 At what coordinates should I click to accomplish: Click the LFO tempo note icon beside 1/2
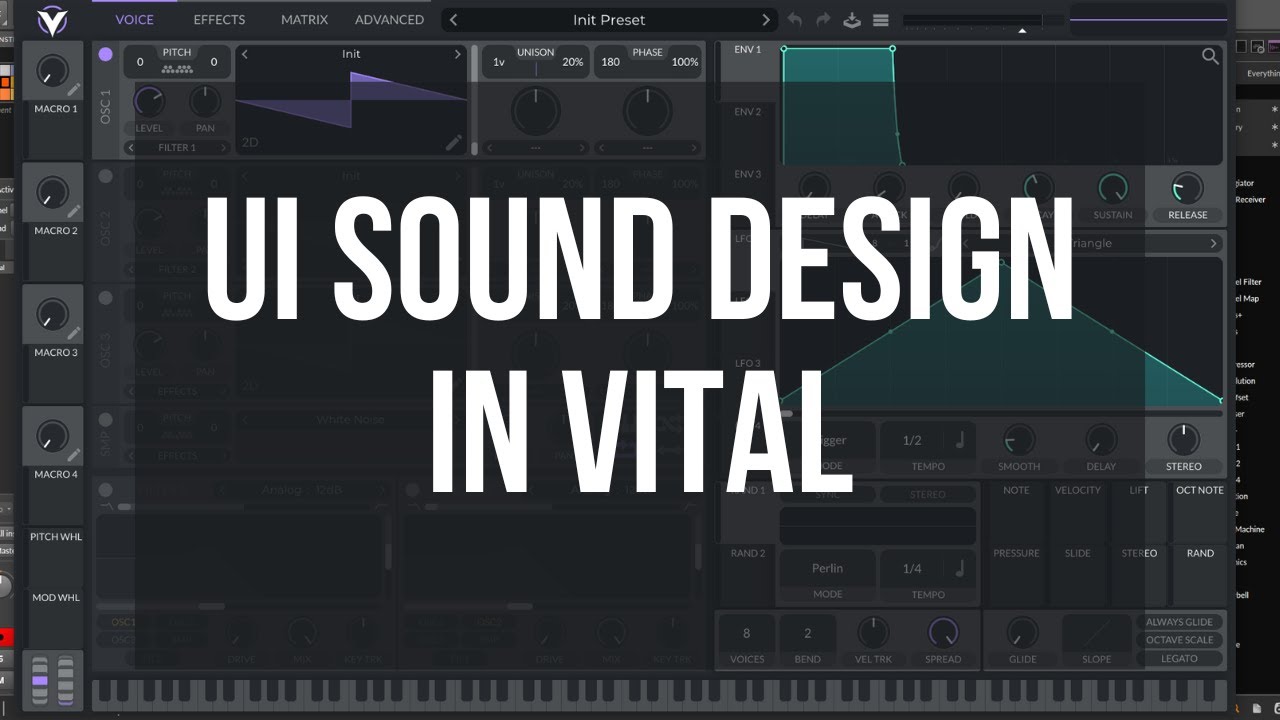[x=959, y=440]
